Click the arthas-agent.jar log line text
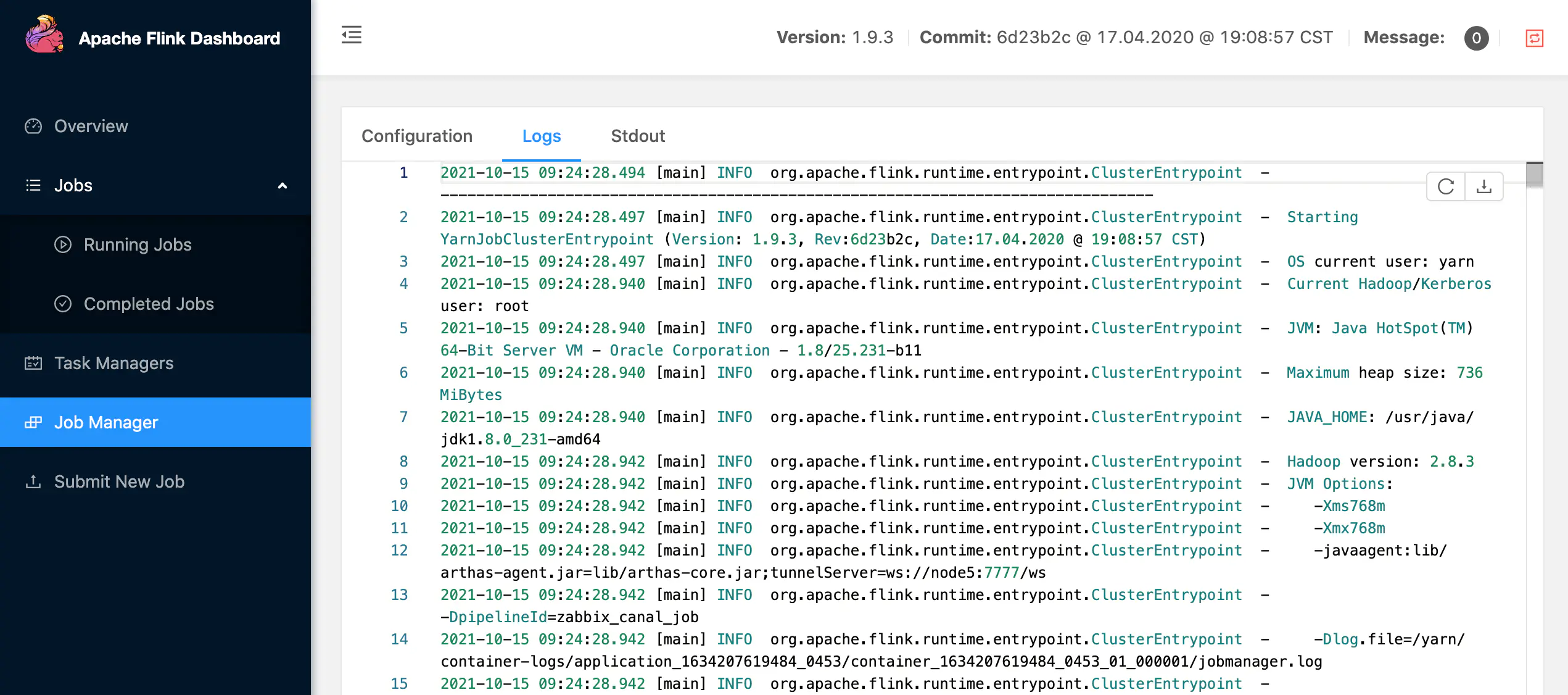Viewport: 1568px width, 695px height. point(743,573)
